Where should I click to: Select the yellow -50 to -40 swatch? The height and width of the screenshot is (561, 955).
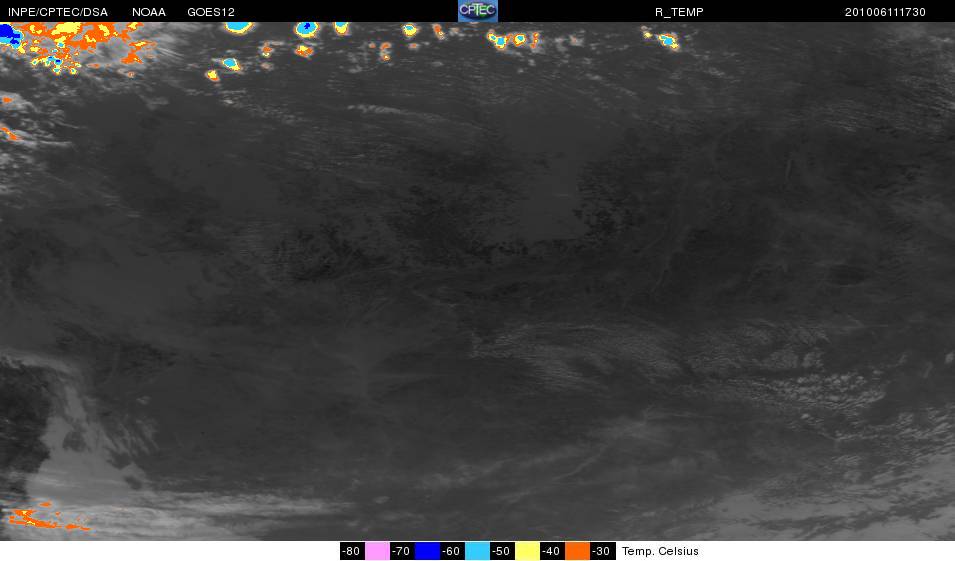[x=527, y=551]
